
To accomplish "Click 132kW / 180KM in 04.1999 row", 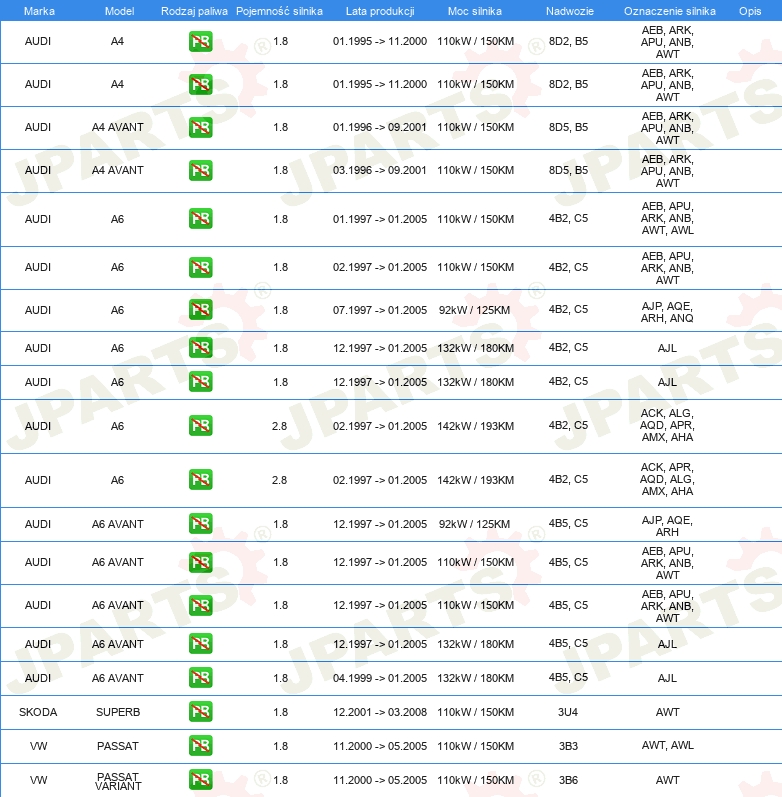I will click(475, 678).
